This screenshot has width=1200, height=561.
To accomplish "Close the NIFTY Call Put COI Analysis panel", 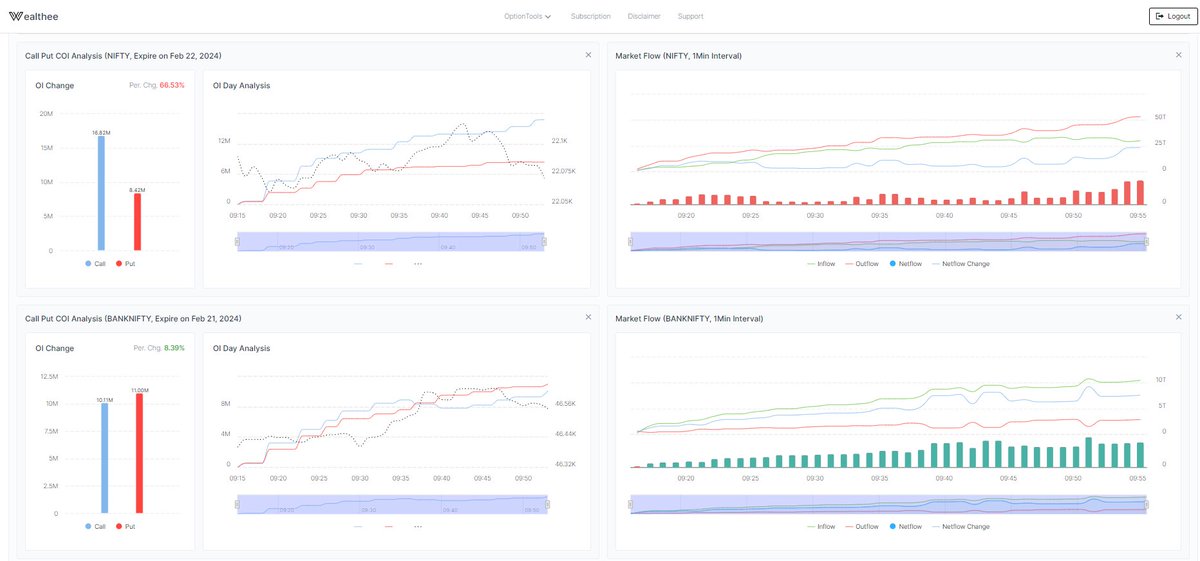I will point(588,55).
